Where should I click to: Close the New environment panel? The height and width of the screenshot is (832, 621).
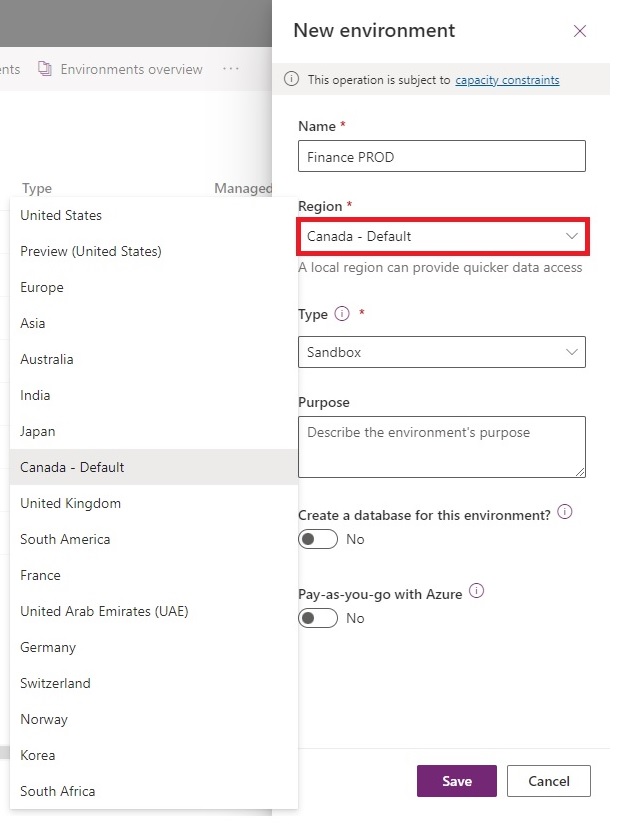(x=580, y=31)
